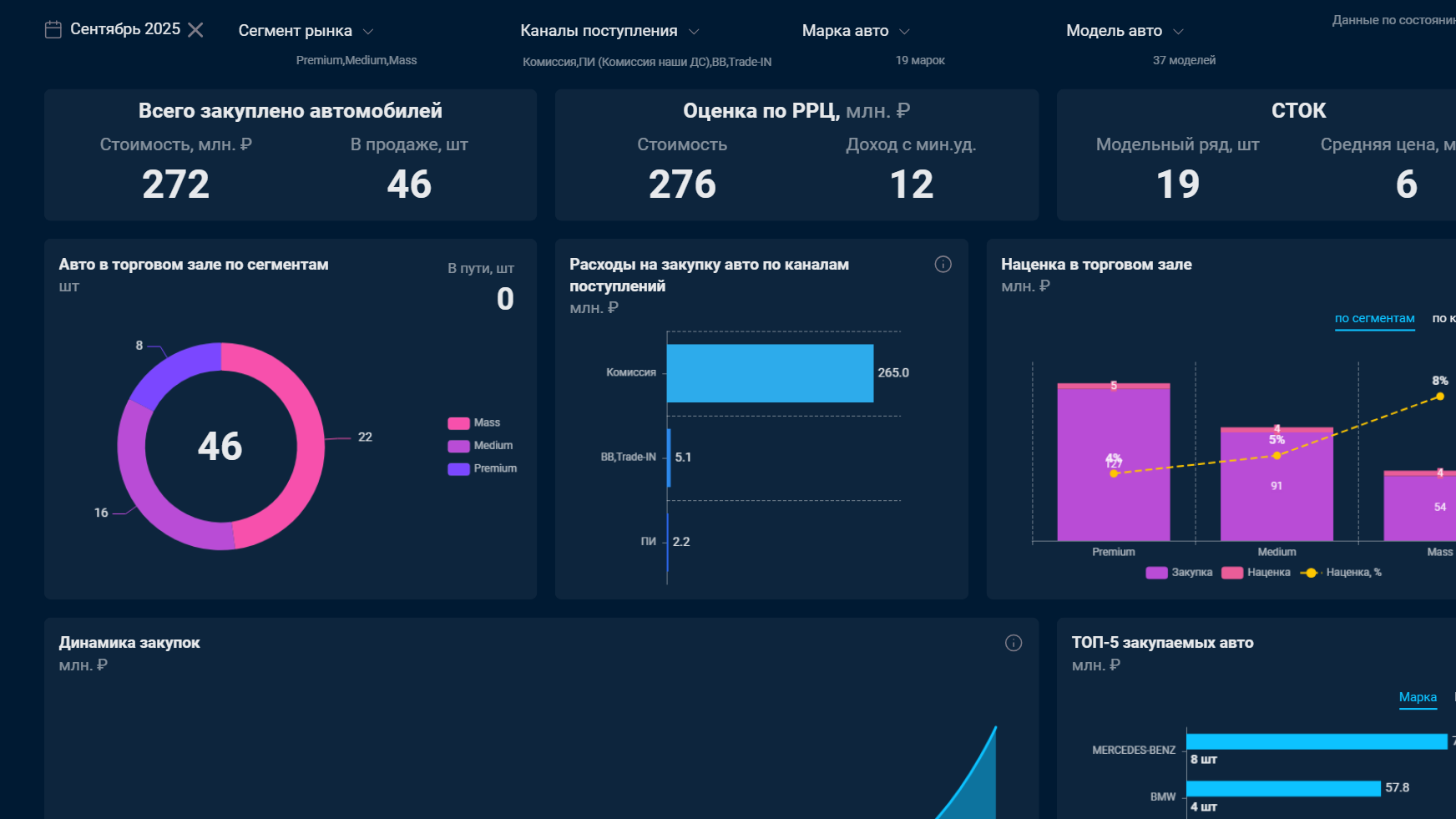Click info icon on Расходы на закупку chart
Screen dimensions: 1456x819
[x=943, y=265]
